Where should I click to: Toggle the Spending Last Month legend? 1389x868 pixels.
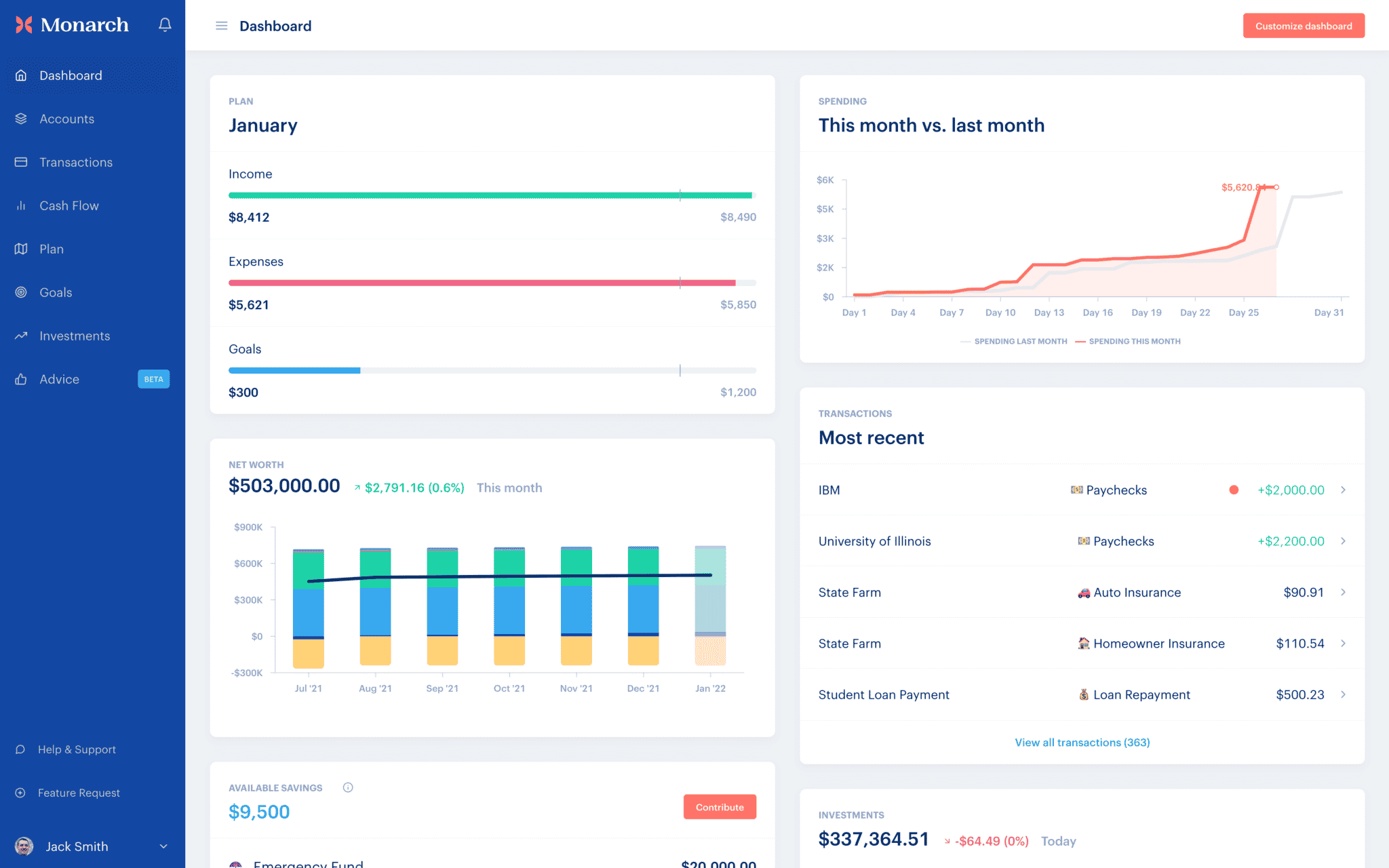pos(1013,341)
